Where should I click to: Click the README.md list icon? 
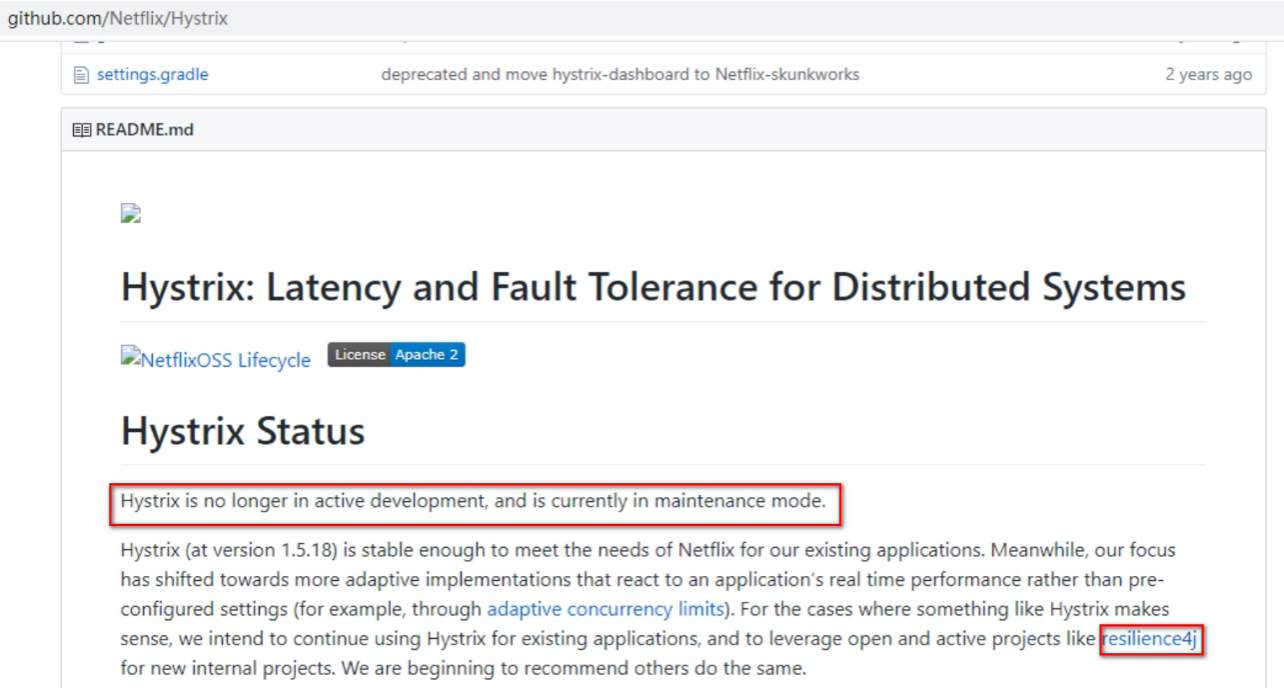[x=84, y=129]
